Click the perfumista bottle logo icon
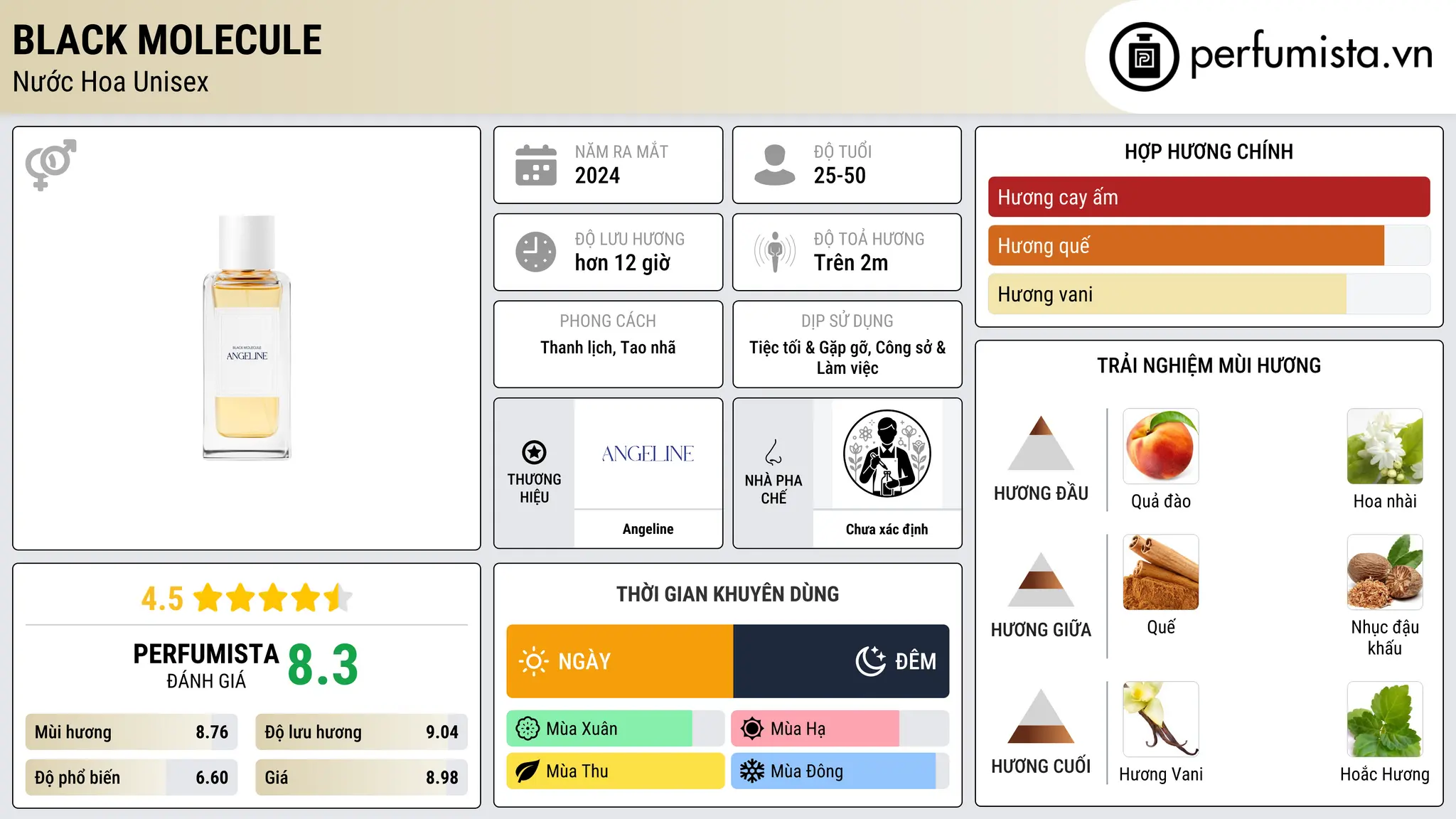The image size is (1456, 819). [1144, 57]
